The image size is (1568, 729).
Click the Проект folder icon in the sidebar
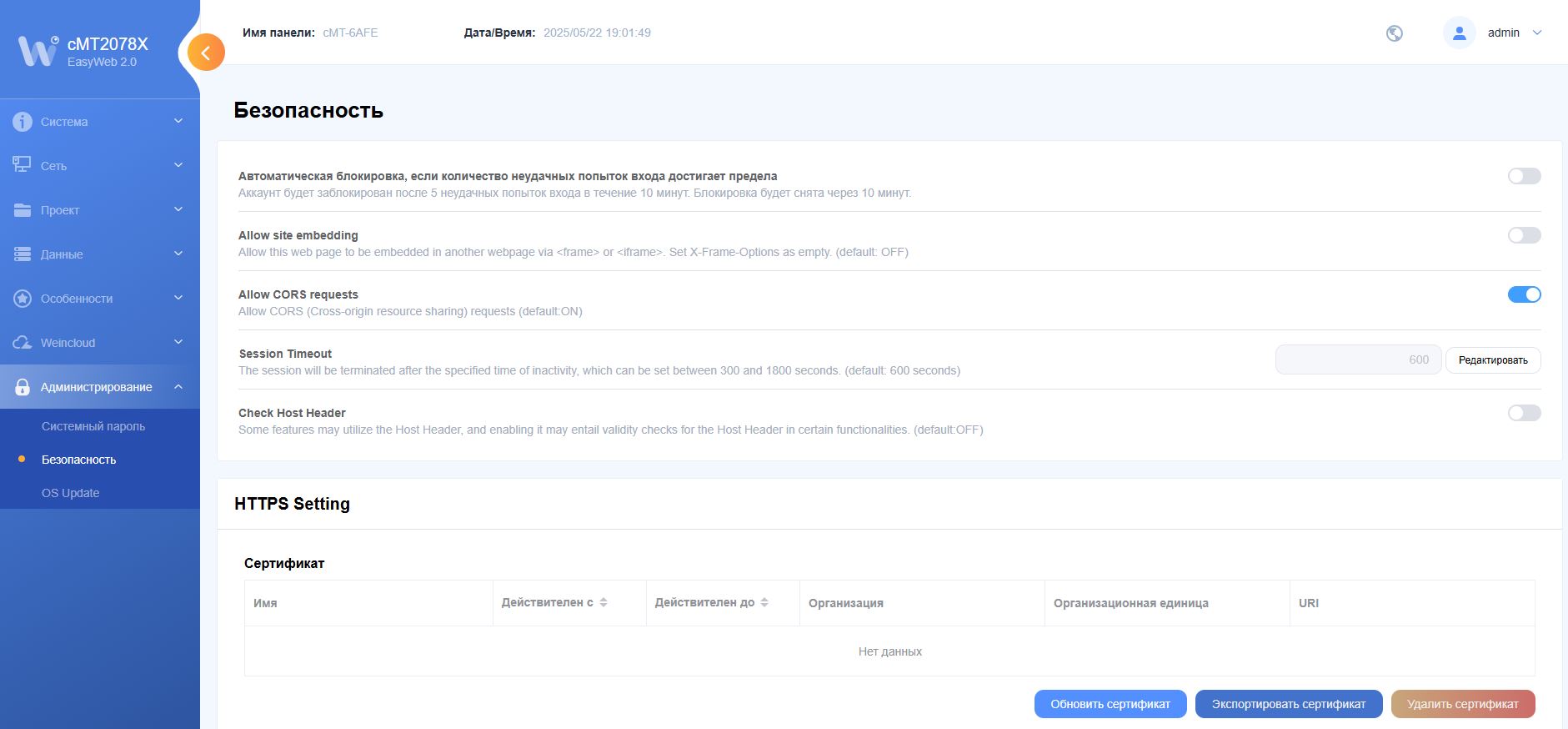click(x=23, y=210)
